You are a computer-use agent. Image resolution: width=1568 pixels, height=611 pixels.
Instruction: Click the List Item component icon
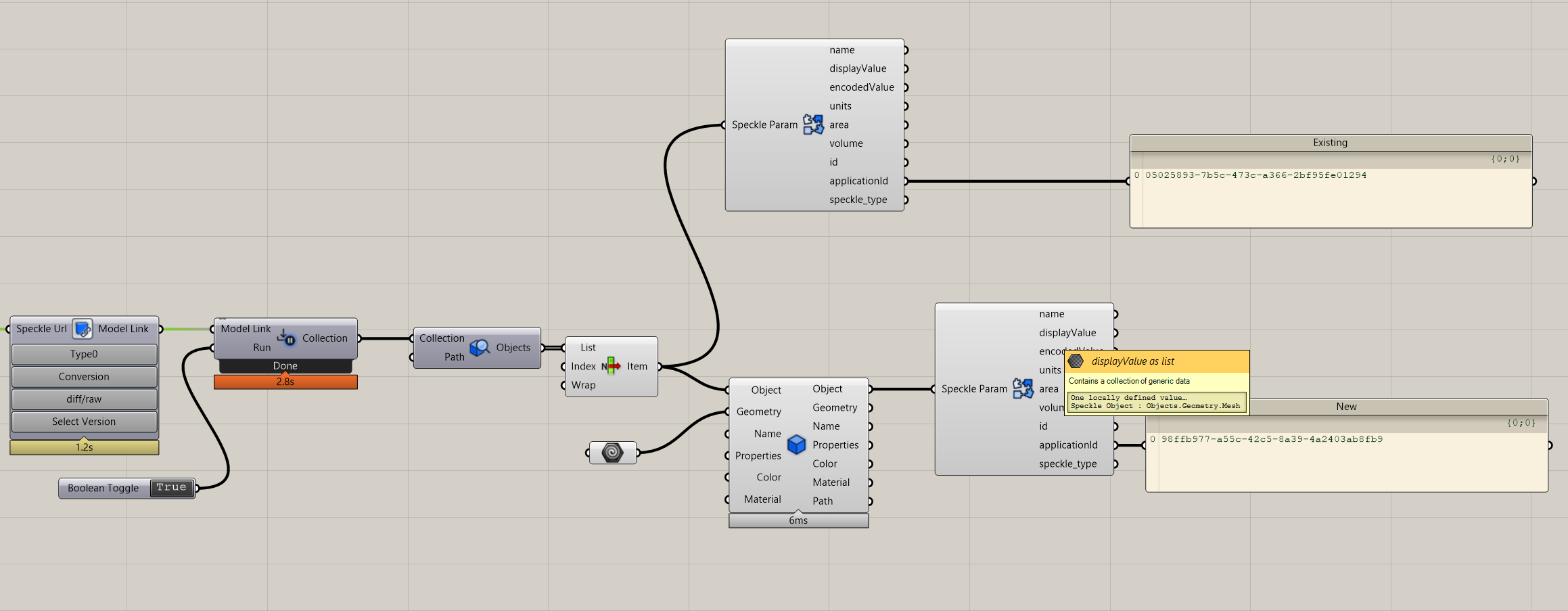click(611, 366)
